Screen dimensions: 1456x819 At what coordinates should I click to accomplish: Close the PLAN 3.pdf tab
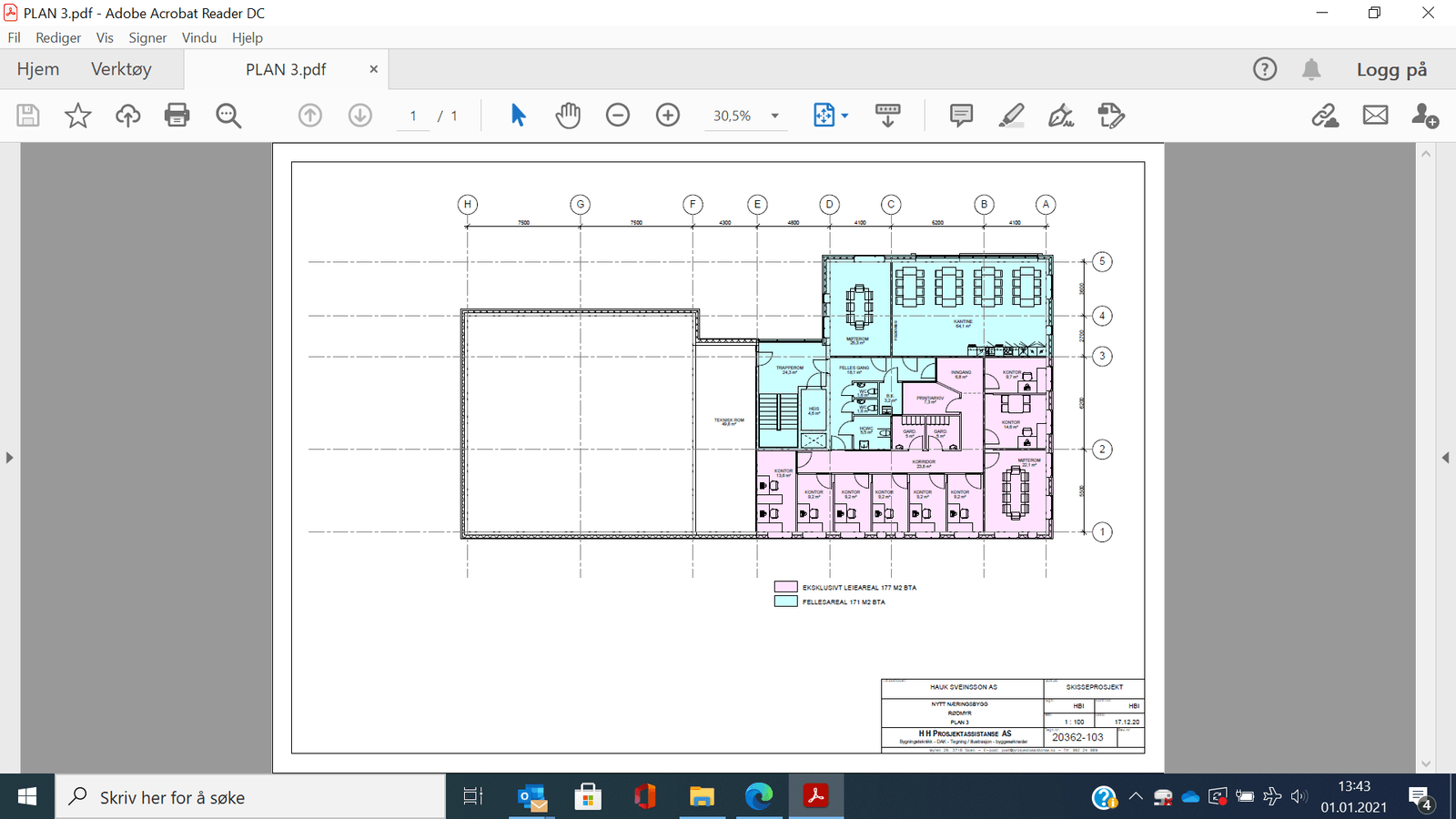[x=373, y=69]
